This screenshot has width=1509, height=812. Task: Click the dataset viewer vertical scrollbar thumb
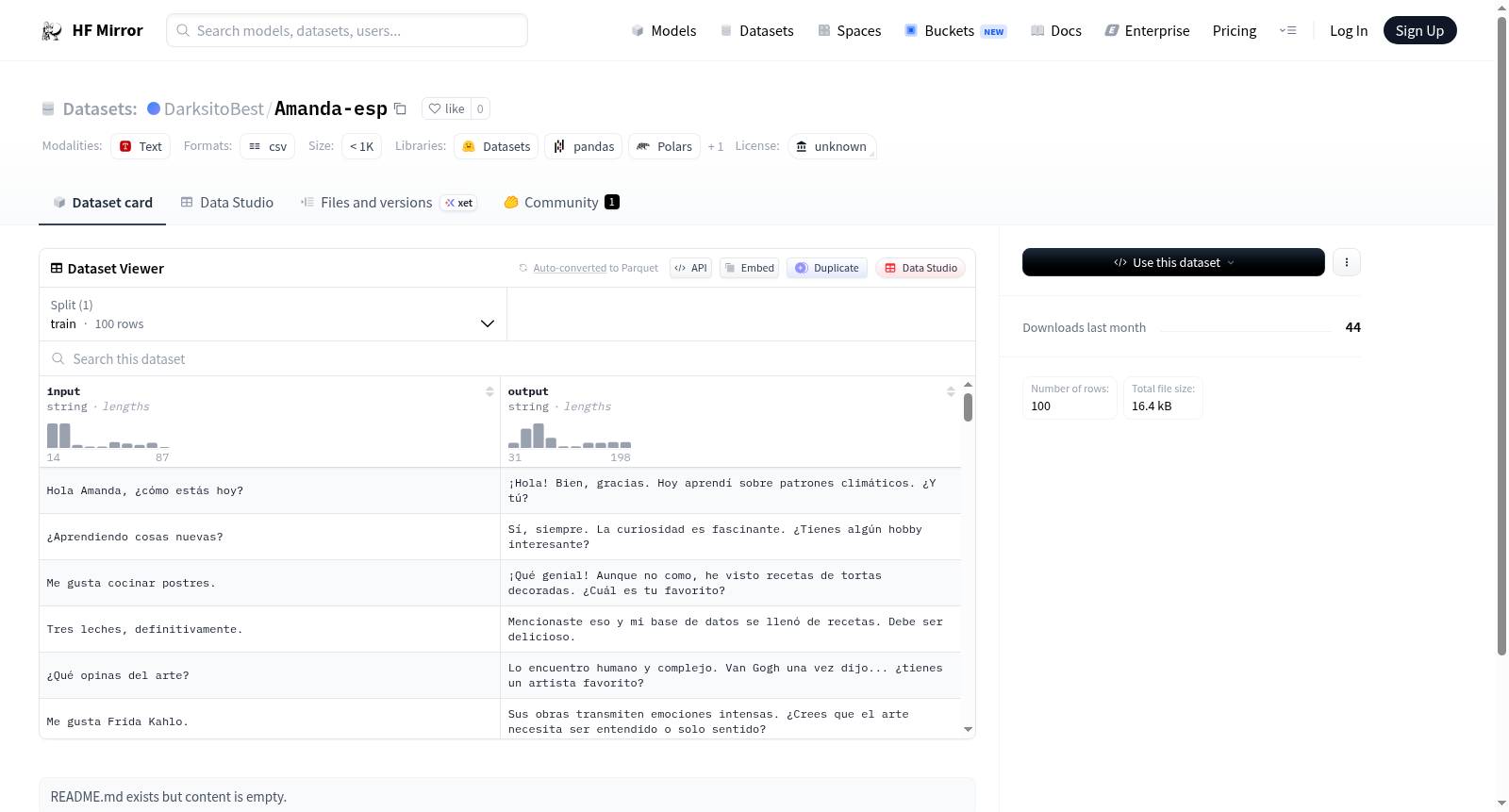pos(968,407)
